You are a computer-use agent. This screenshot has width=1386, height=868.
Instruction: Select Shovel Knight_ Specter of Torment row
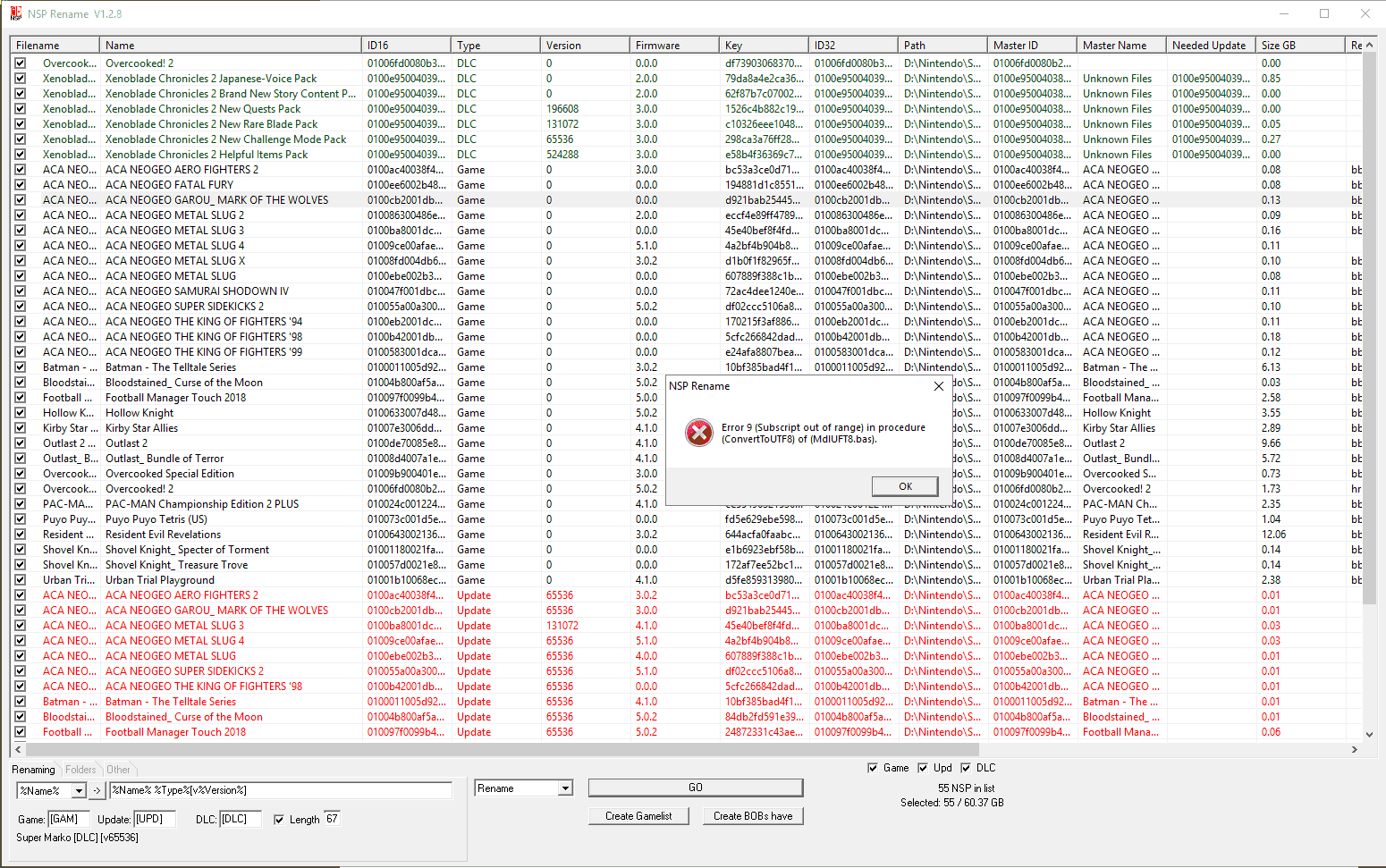(687, 550)
